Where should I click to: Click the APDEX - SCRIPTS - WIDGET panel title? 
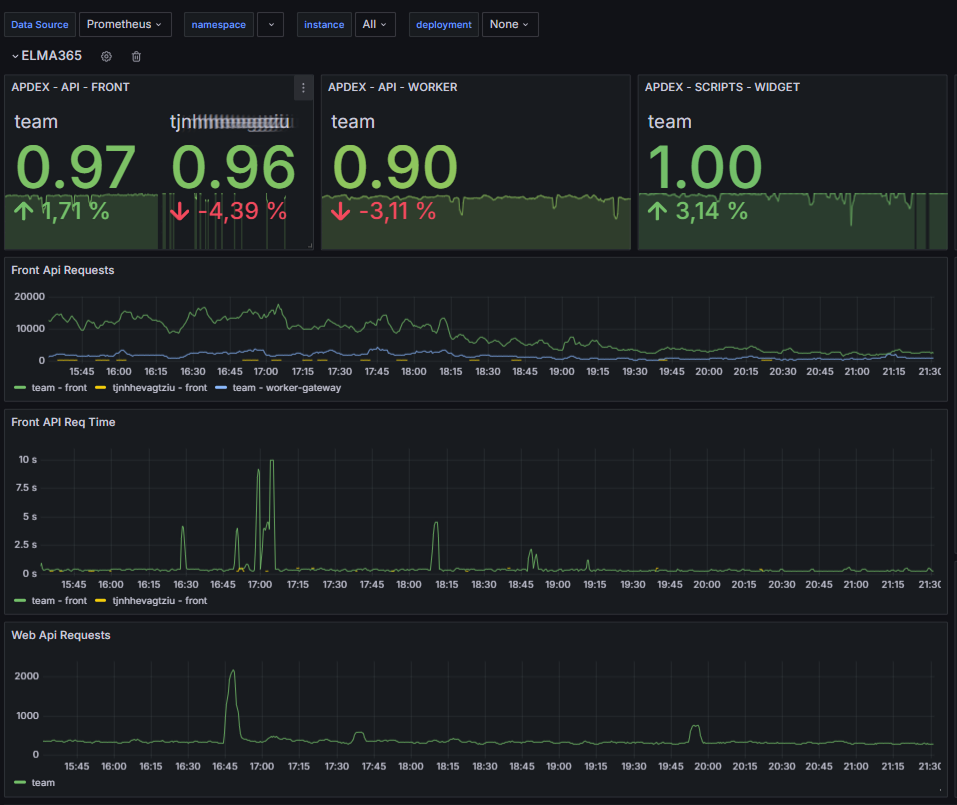tap(722, 87)
